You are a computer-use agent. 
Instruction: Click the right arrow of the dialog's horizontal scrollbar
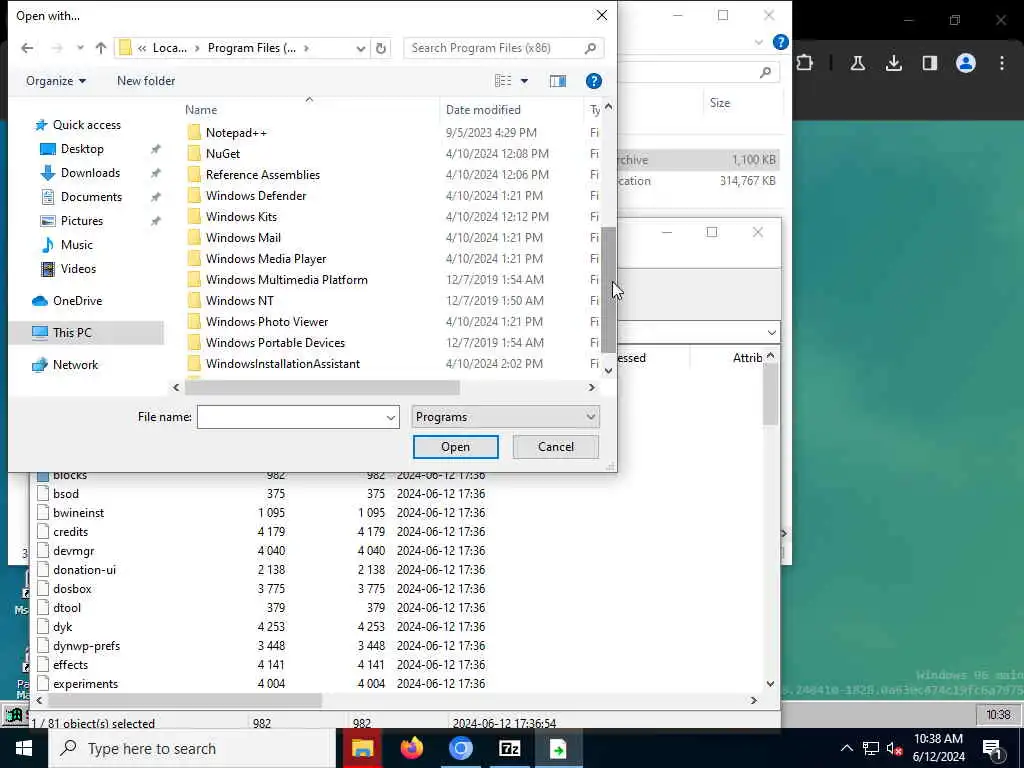(x=592, y=387)
